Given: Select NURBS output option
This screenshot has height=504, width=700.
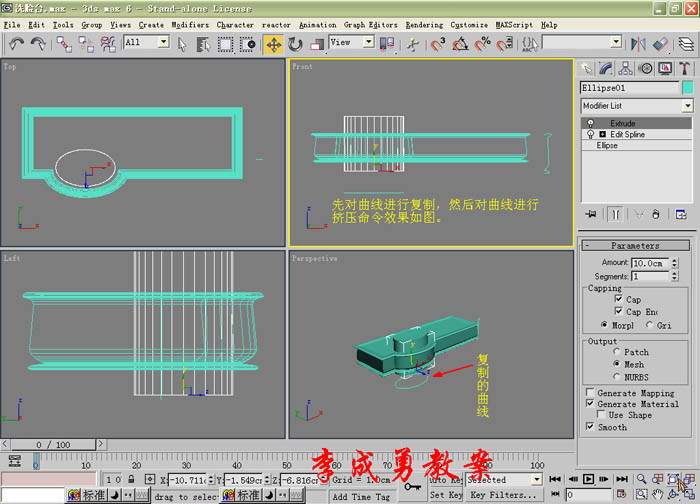Looking at the screenshot, I should tap(617, 377).
